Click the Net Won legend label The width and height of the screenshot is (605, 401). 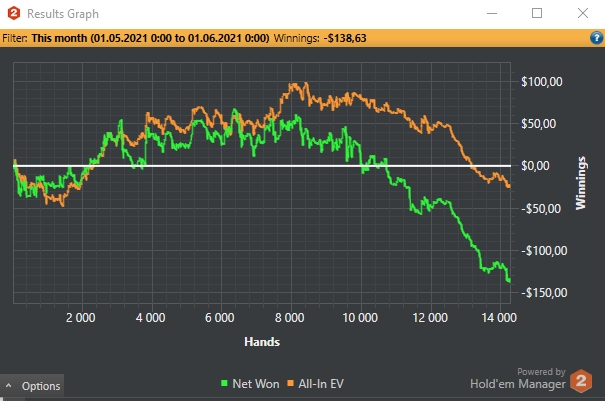[256, 384]
